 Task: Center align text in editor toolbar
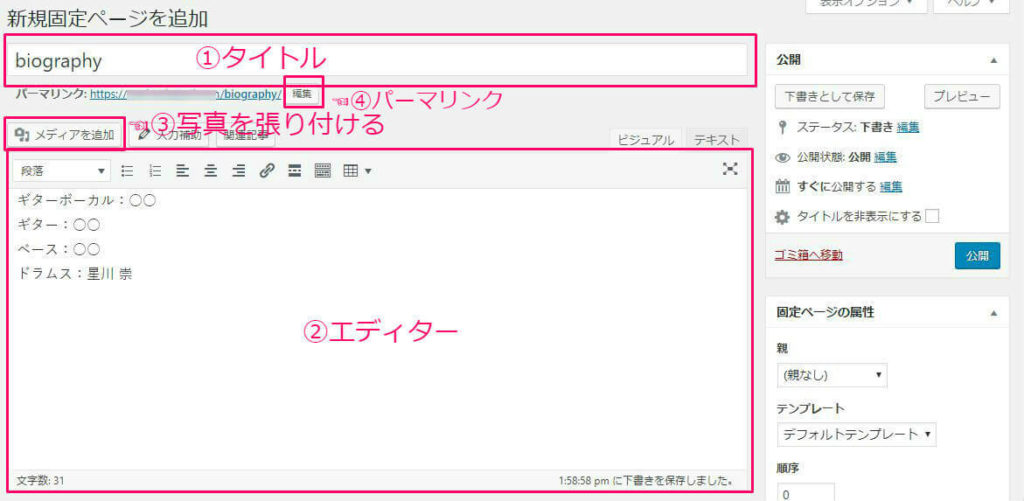click(210, 171)
